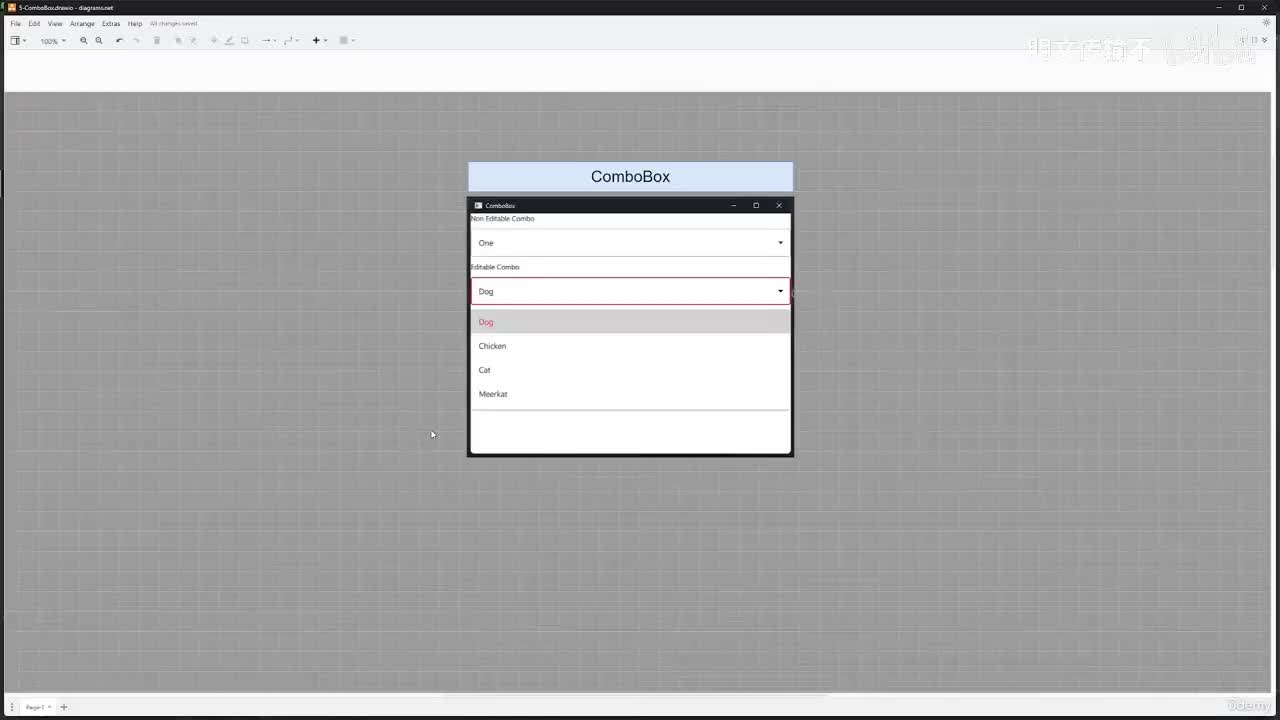Minimize the ComboBox demo window
1280x720 pixels.
click(733, 206)
